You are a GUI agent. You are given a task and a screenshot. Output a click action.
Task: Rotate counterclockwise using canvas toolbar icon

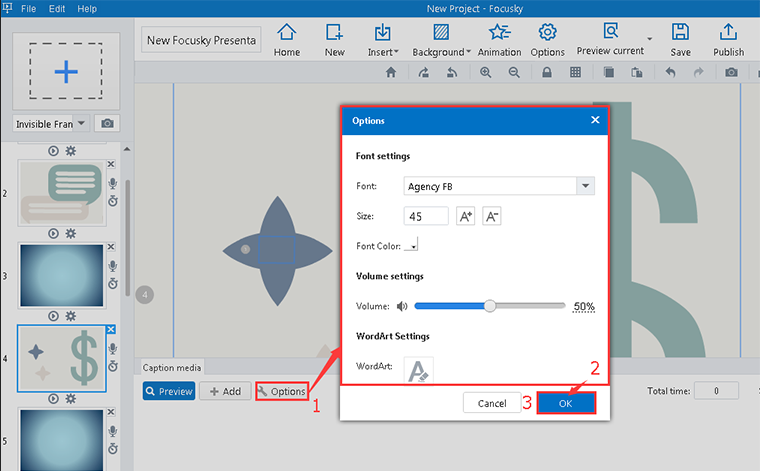452,73
